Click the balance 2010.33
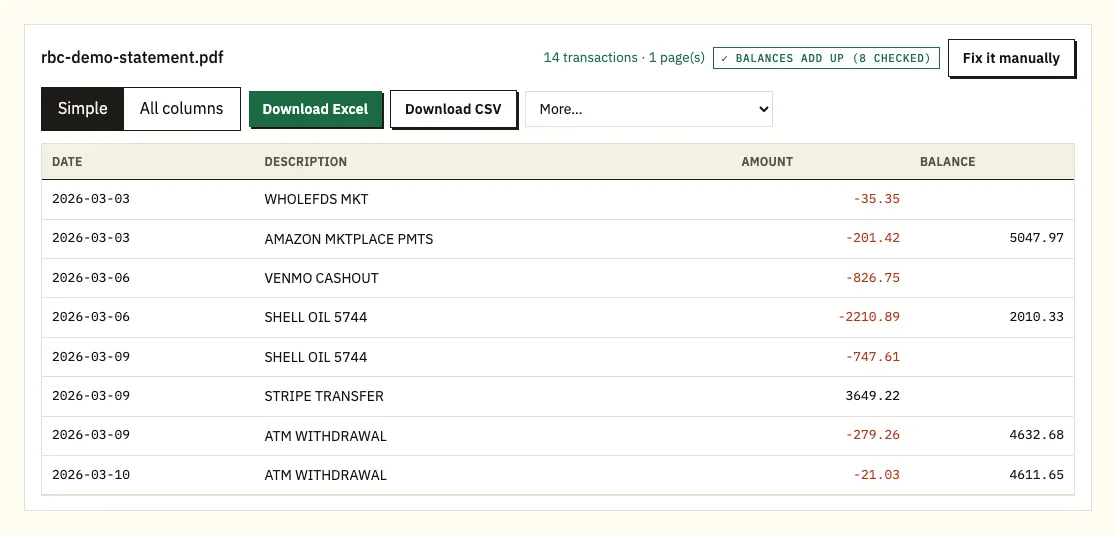This screenshot has height=535, width=1116. (1036, 317)
